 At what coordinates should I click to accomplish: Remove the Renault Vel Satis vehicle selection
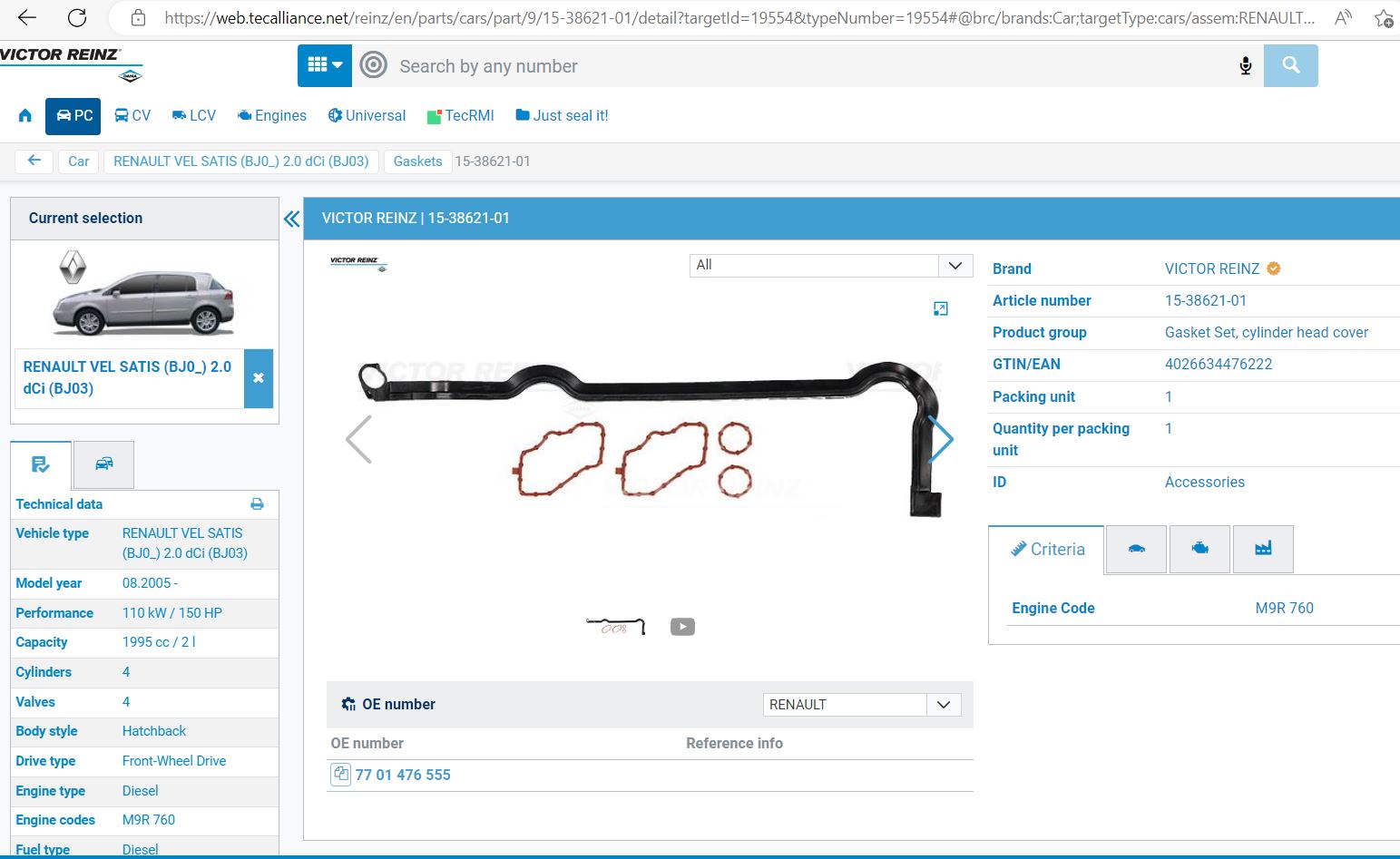pyautogui.click(x=259, y=378)
